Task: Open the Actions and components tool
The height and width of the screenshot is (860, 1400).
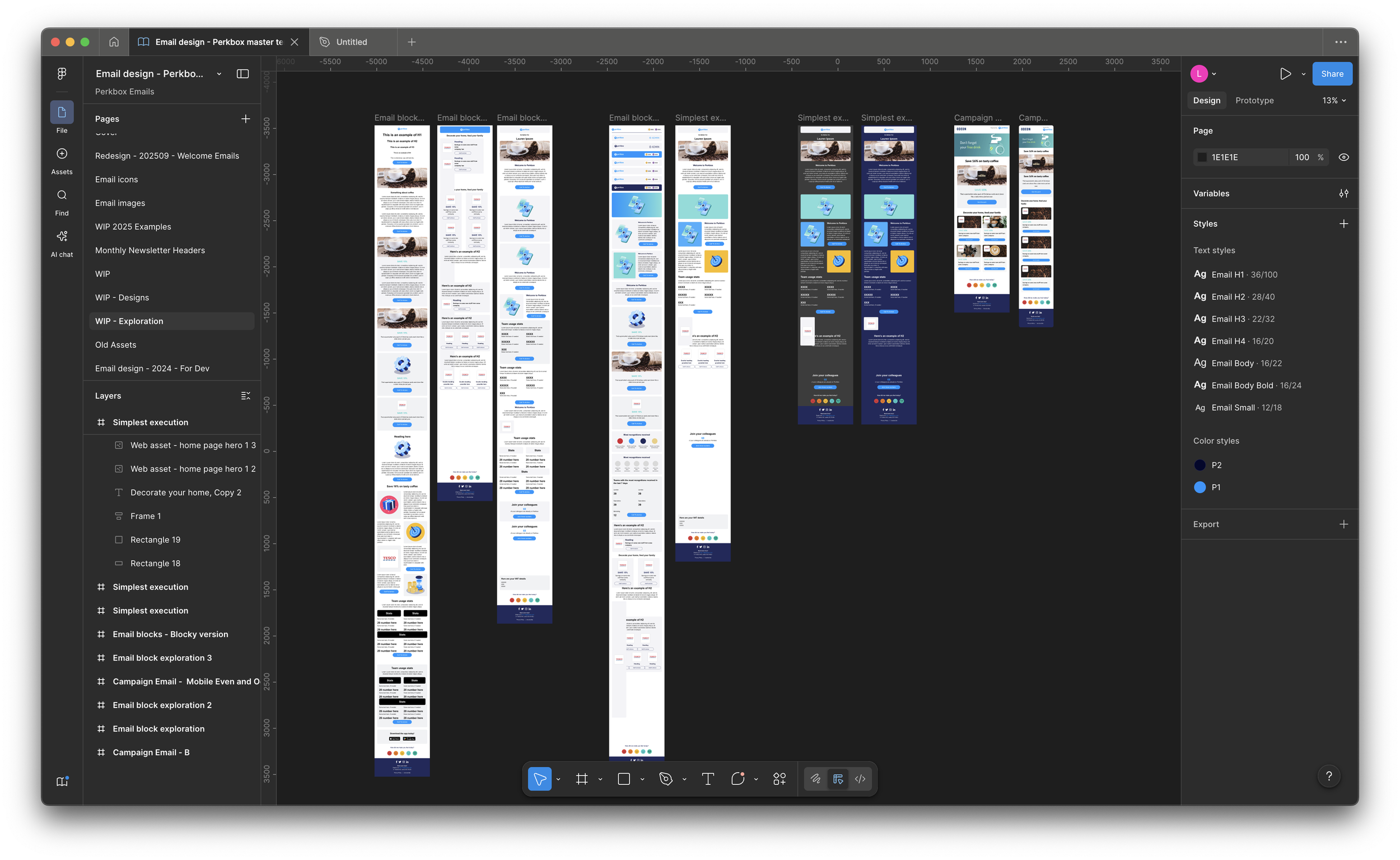Action: click(x=780, y=779)
